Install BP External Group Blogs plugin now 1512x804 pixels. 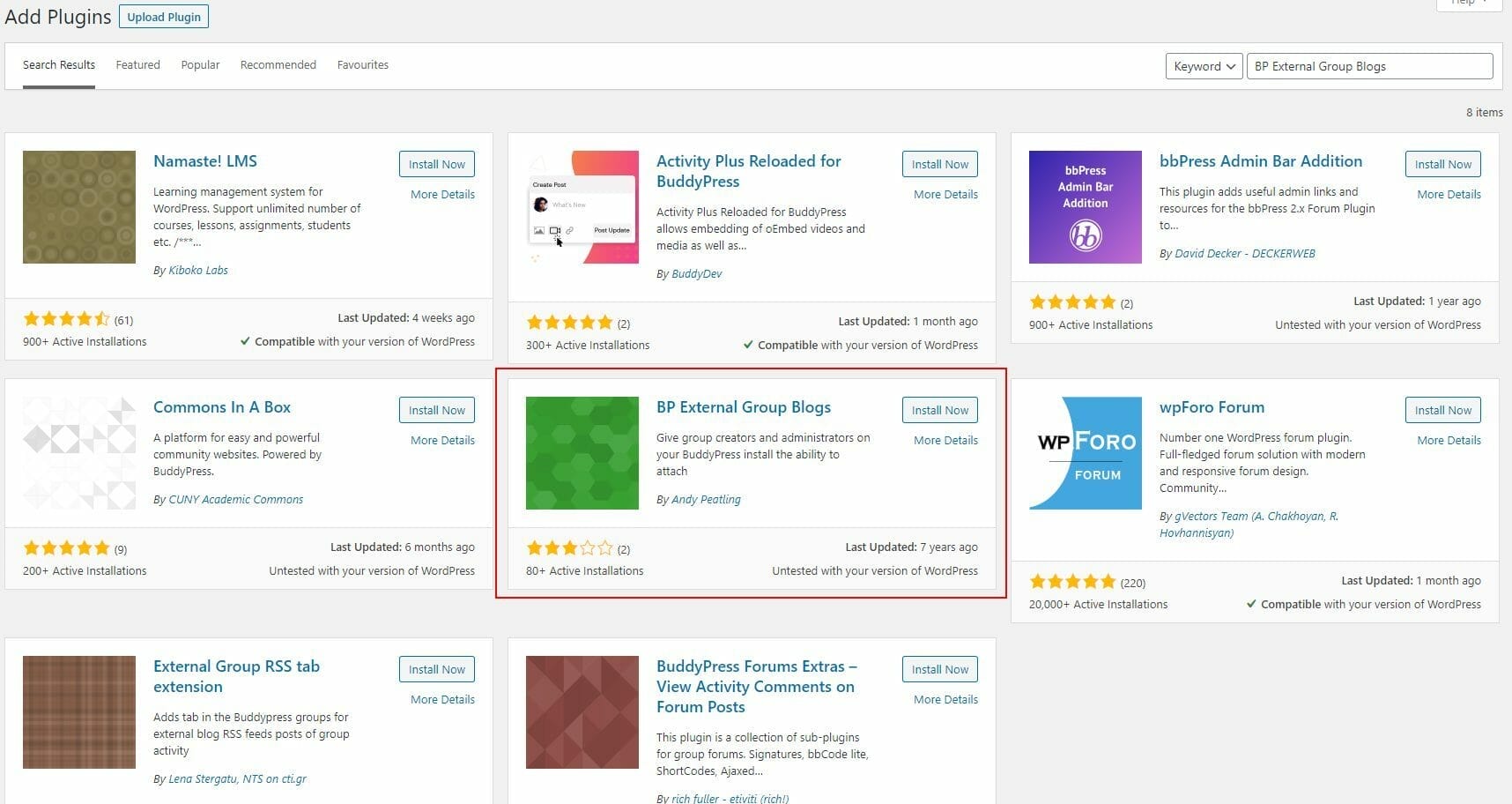click(x=939, y=410)
